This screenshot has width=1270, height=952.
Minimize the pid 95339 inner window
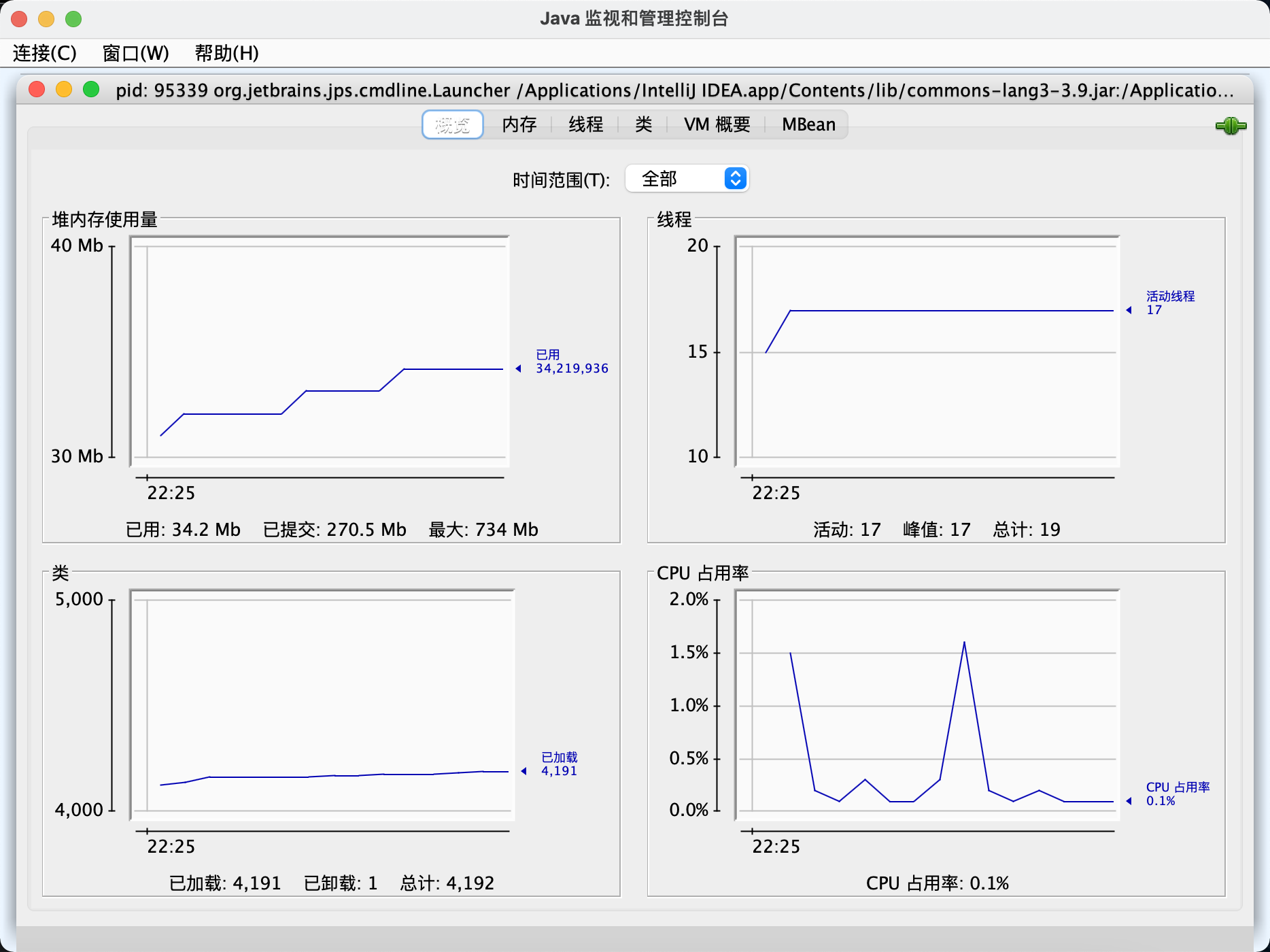64,89
